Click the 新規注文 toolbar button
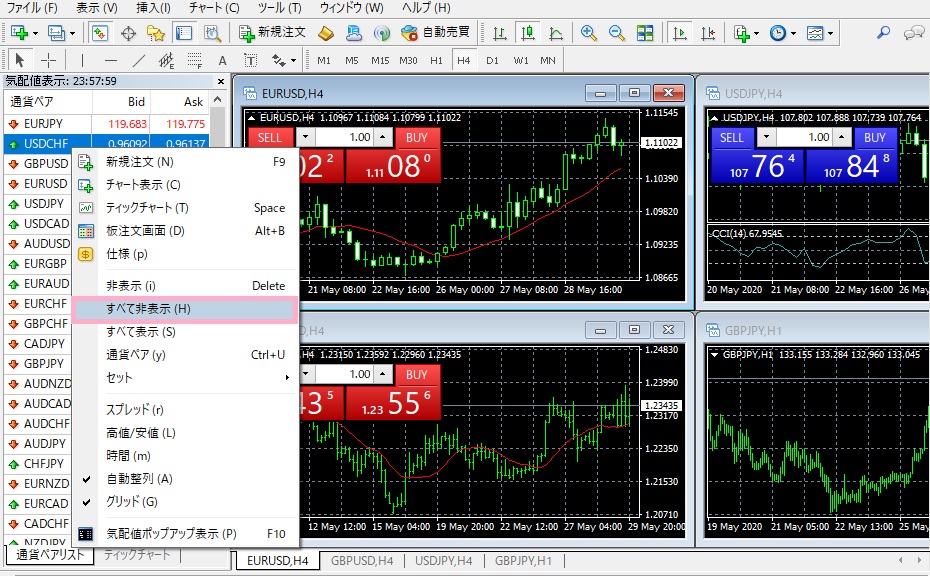The width and height of the screenshot is (930, 576). pos(272,33)
